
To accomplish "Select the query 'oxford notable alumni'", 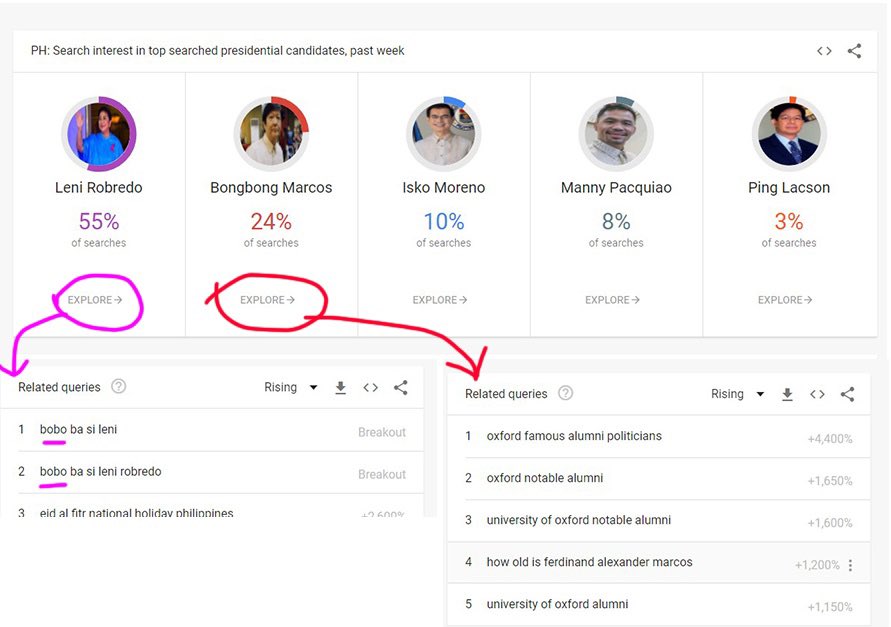I will [x=542, y=479].
